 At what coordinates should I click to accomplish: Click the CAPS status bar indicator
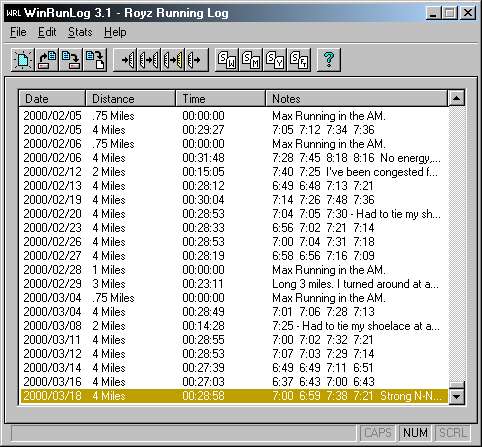(x=377, y=433)
